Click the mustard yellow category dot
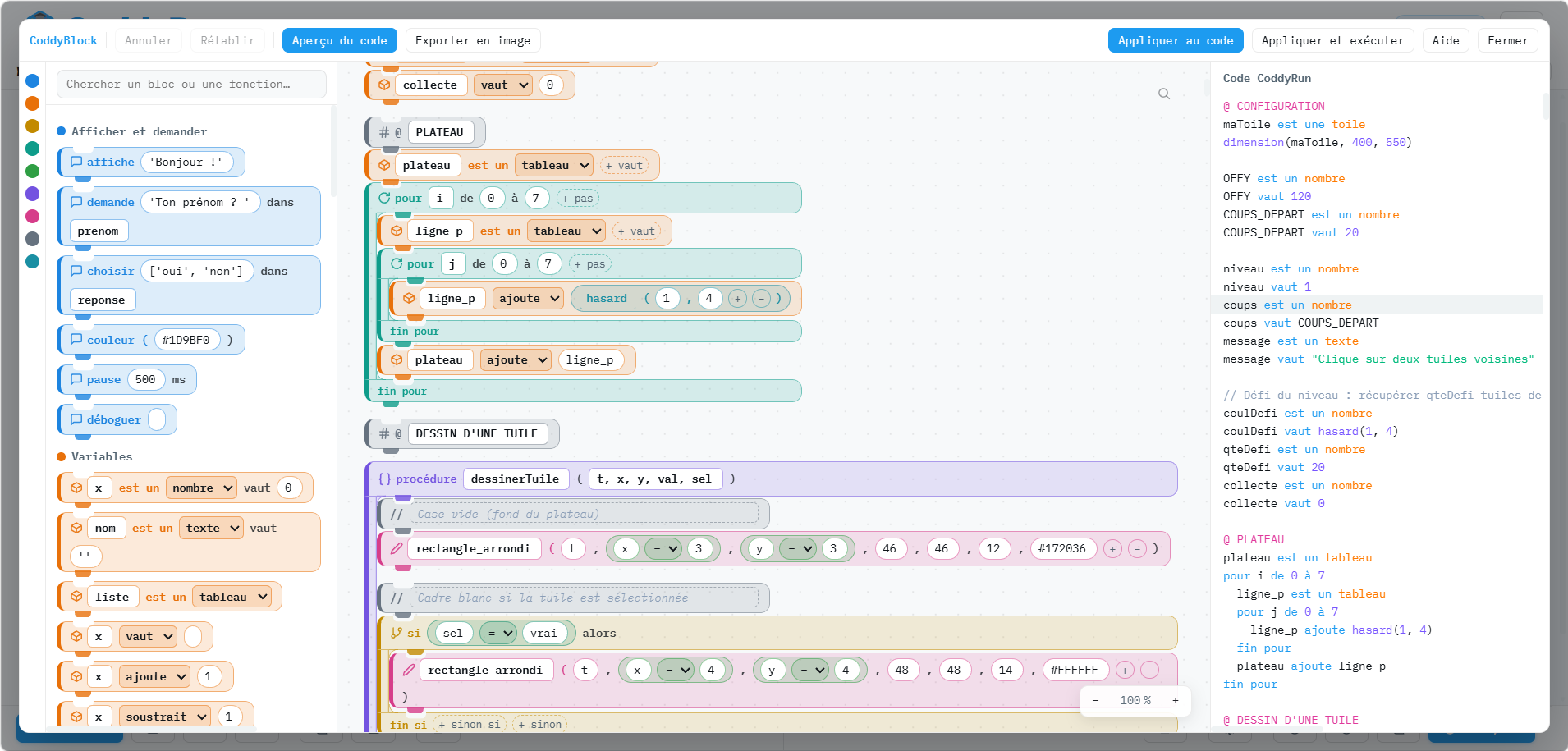 (x=33, y=126)
